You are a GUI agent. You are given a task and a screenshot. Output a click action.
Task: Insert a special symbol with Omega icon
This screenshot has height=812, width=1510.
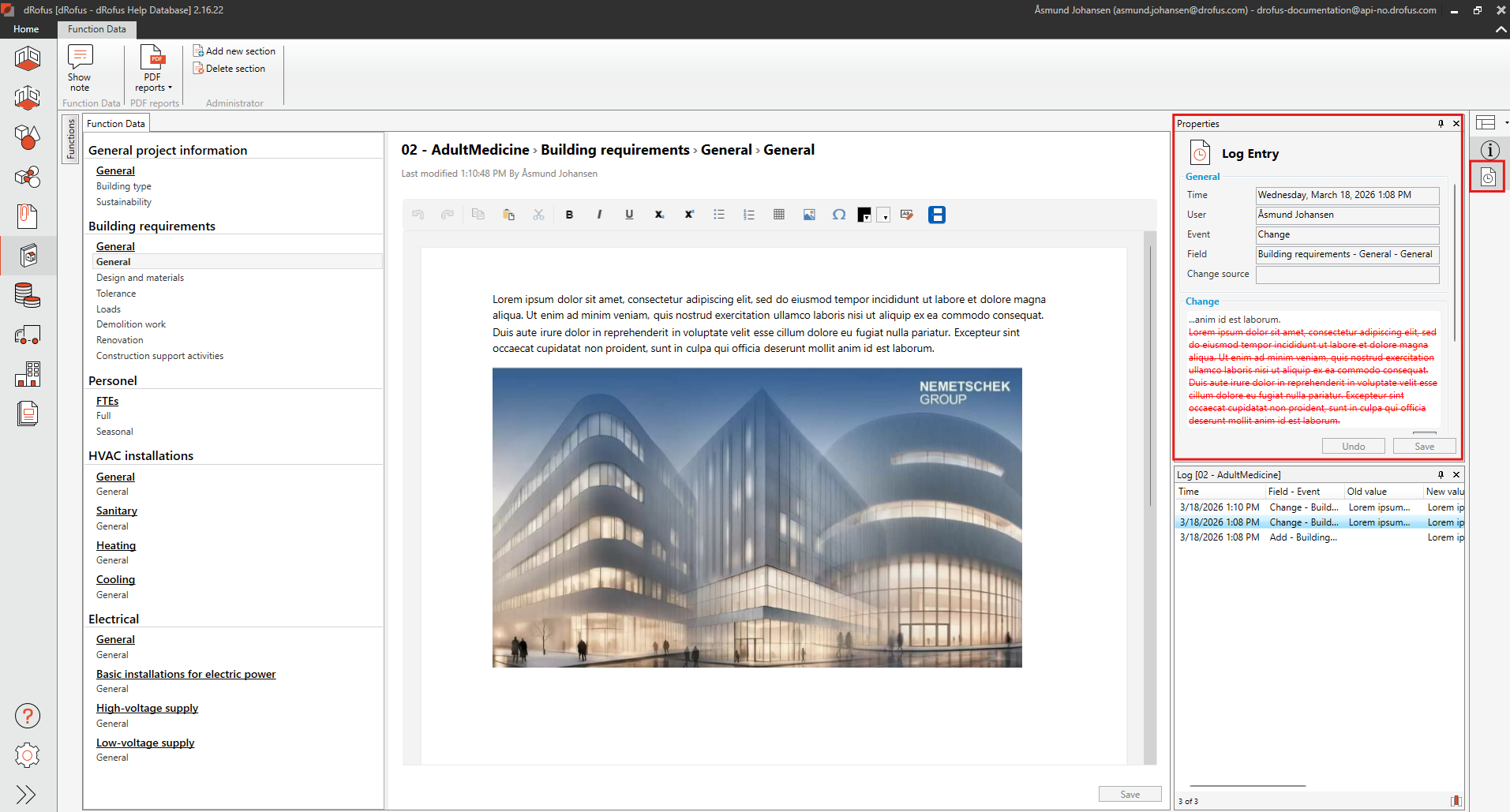[839, 215]
